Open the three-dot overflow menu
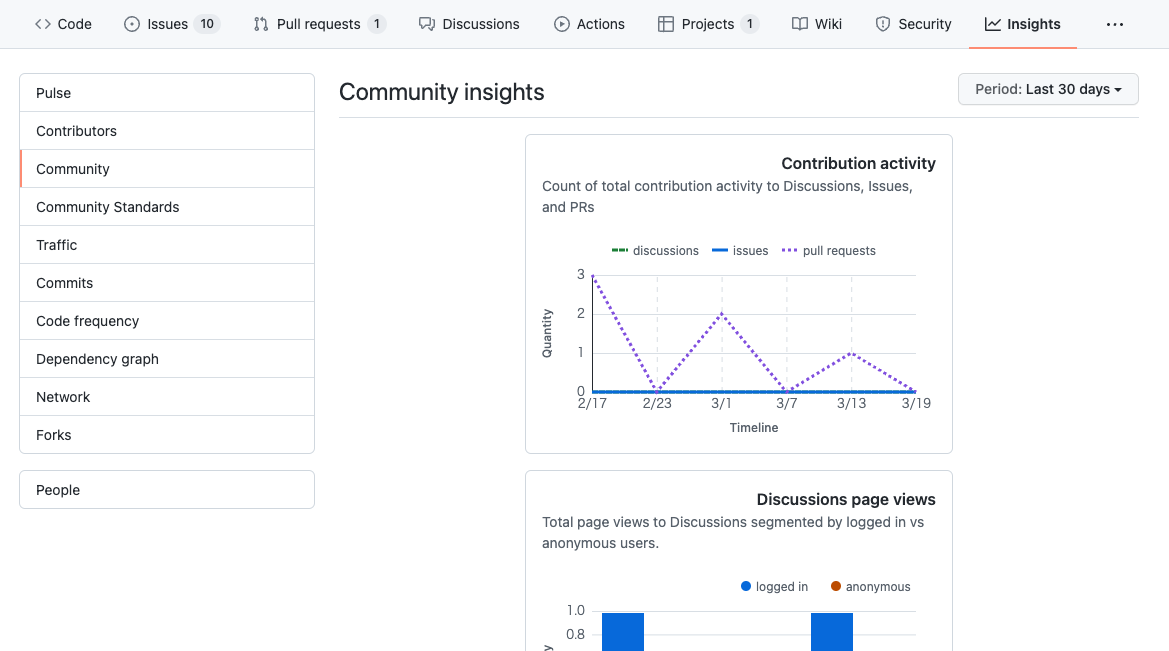 [x=1115, y=25]
